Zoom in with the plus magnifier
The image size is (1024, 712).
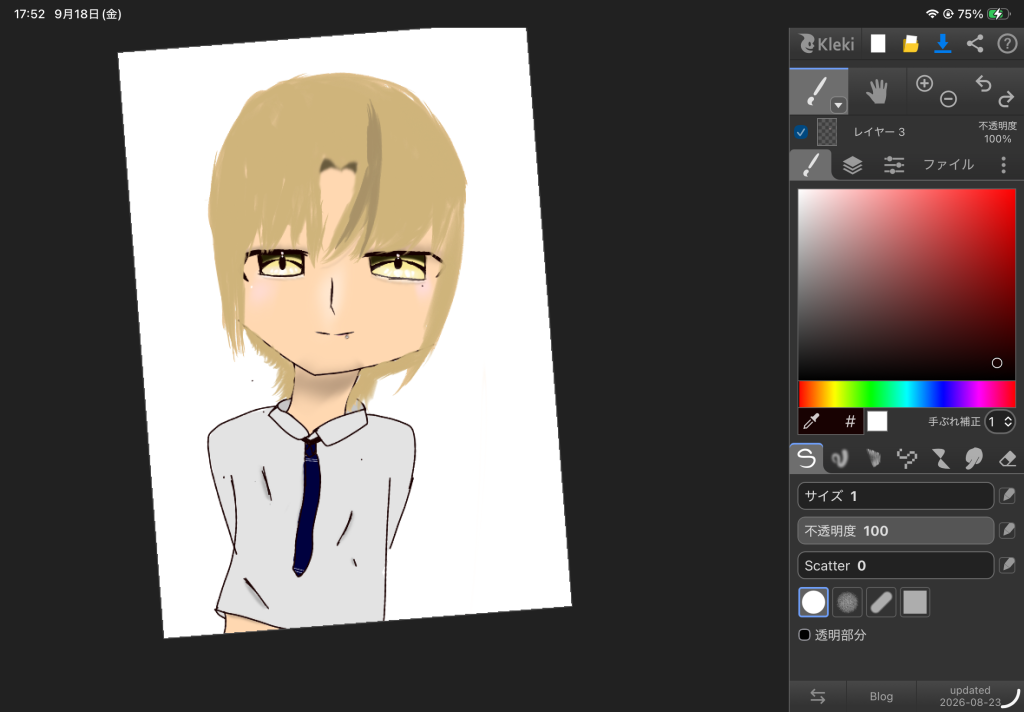click(924, 84)
